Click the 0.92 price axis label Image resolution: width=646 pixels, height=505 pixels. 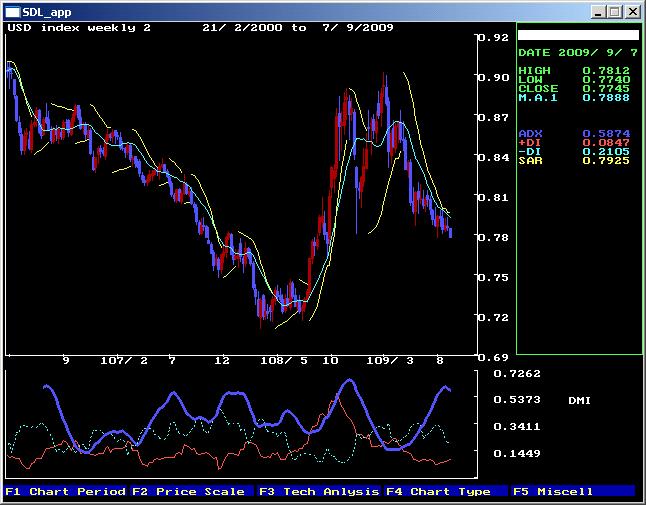[x=493, y=37]
